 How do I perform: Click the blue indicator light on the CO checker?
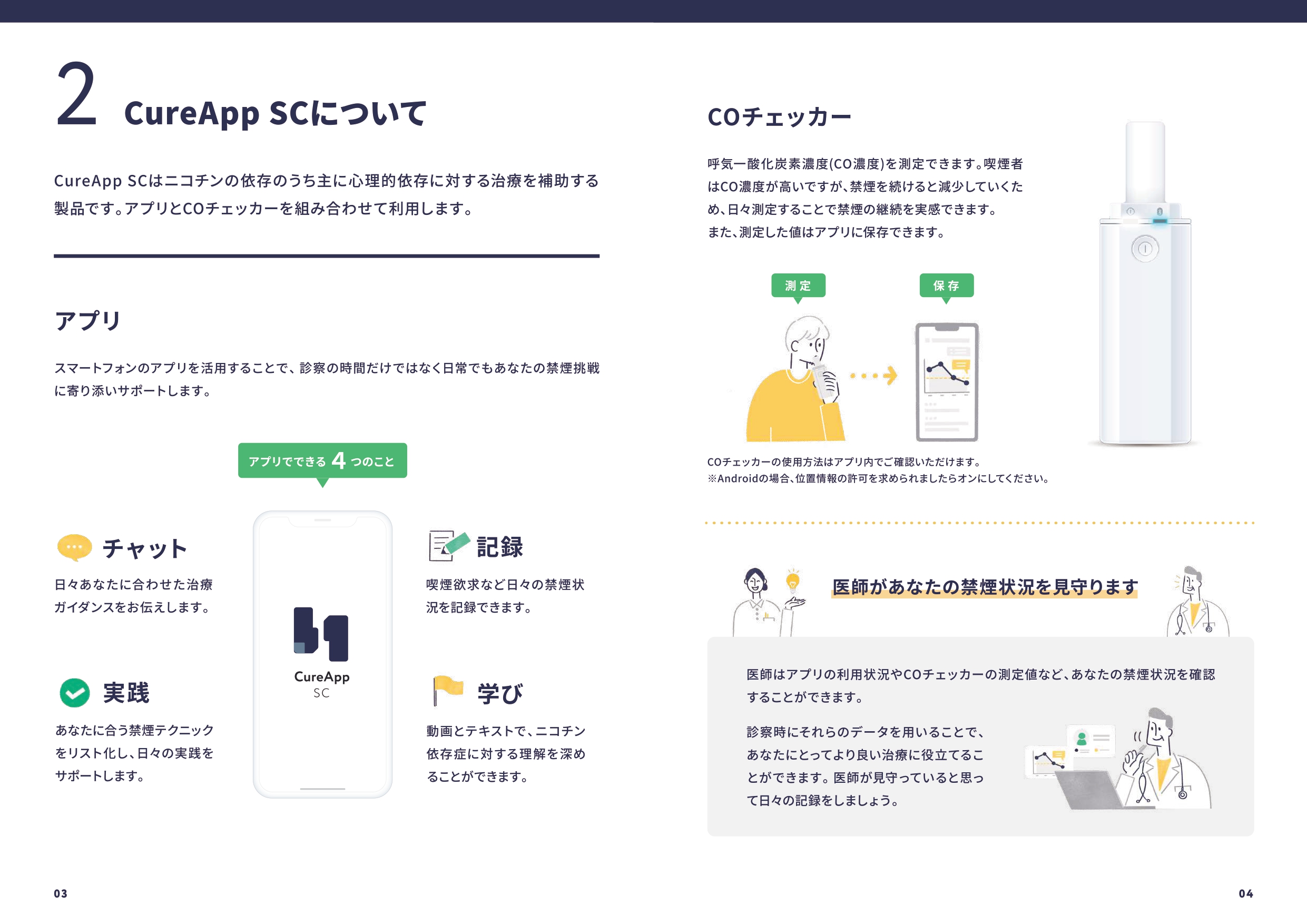(1159, 220)
